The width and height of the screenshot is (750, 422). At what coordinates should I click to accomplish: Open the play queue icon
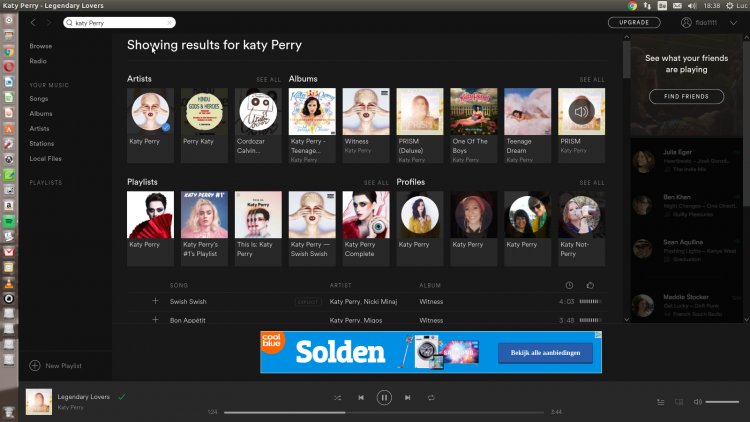[660, 402]
